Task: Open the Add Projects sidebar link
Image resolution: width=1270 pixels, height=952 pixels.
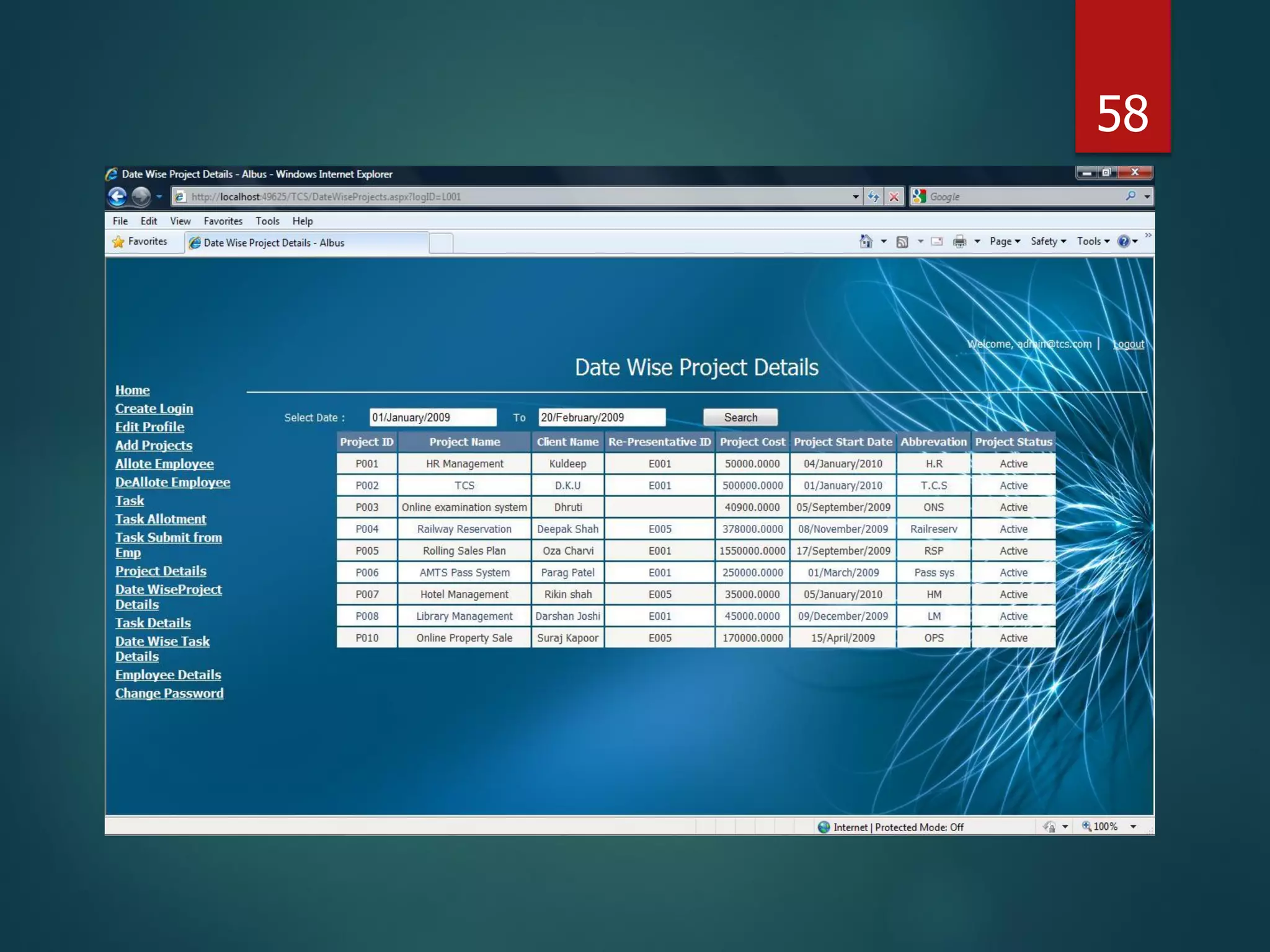Action: (154, 446)
